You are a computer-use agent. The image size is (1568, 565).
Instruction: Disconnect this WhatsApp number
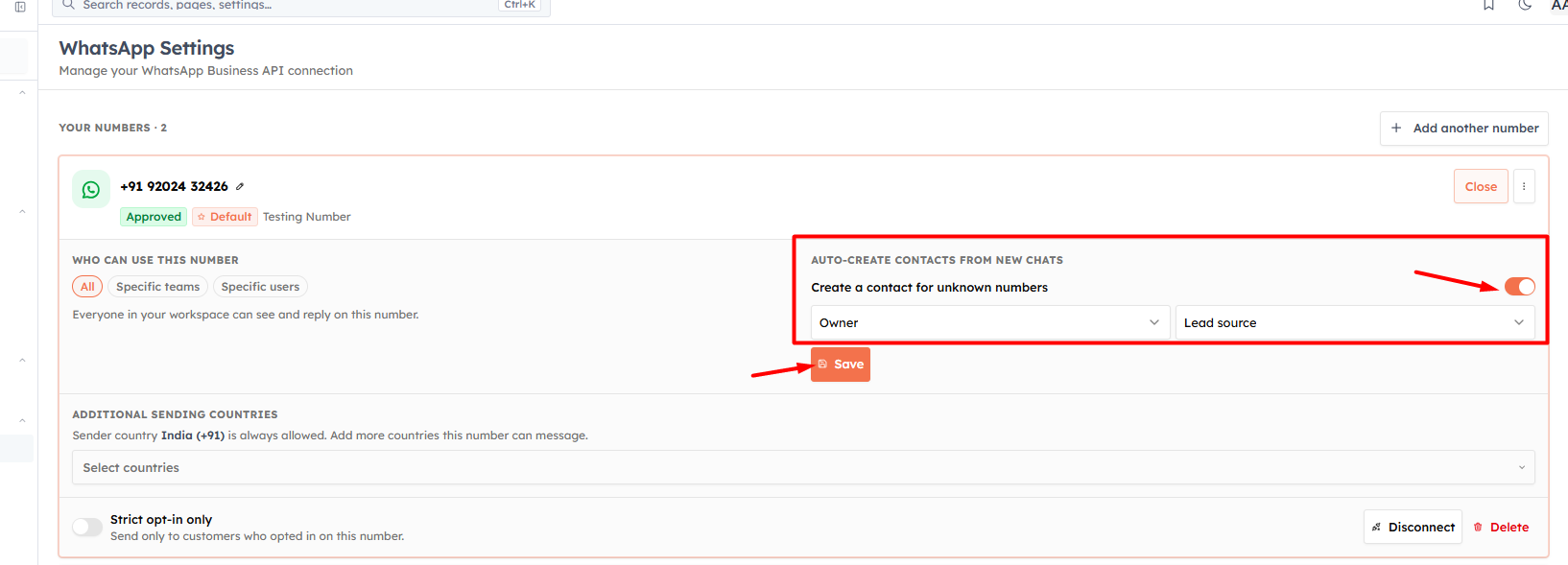(1413, 527)
